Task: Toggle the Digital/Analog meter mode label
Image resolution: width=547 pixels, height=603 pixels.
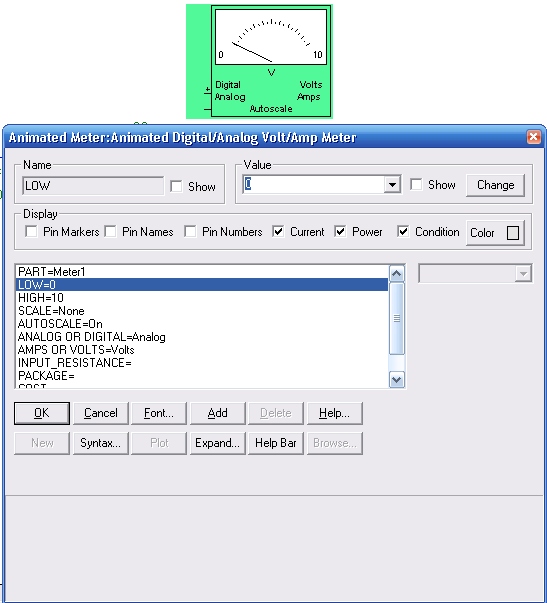Action: tap(230, 91)
